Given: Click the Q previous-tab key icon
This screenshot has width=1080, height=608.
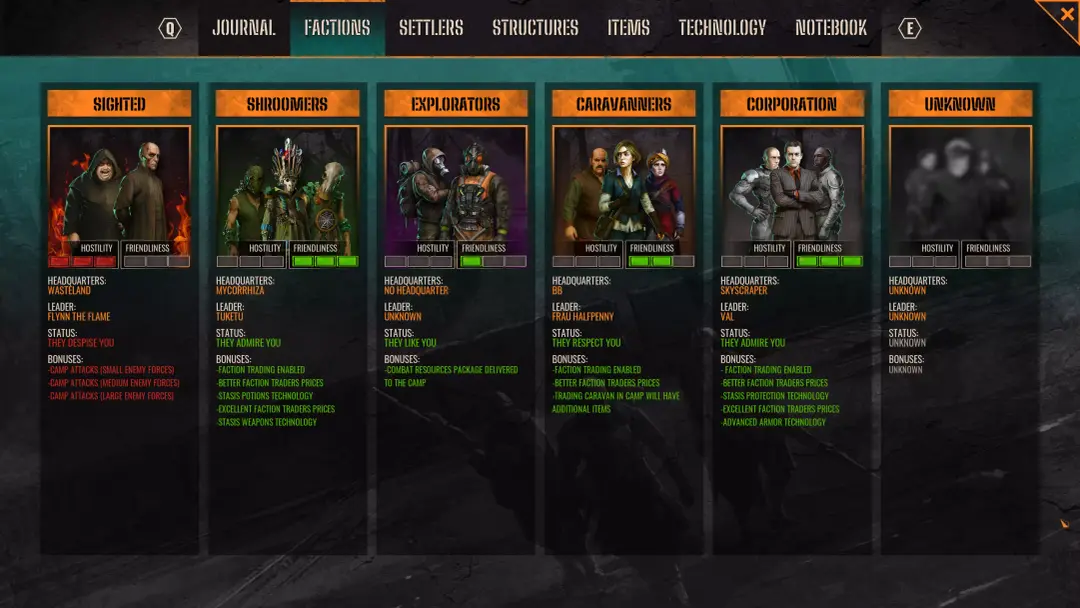Looking at the screenshot, I should (x=169, y=28).
